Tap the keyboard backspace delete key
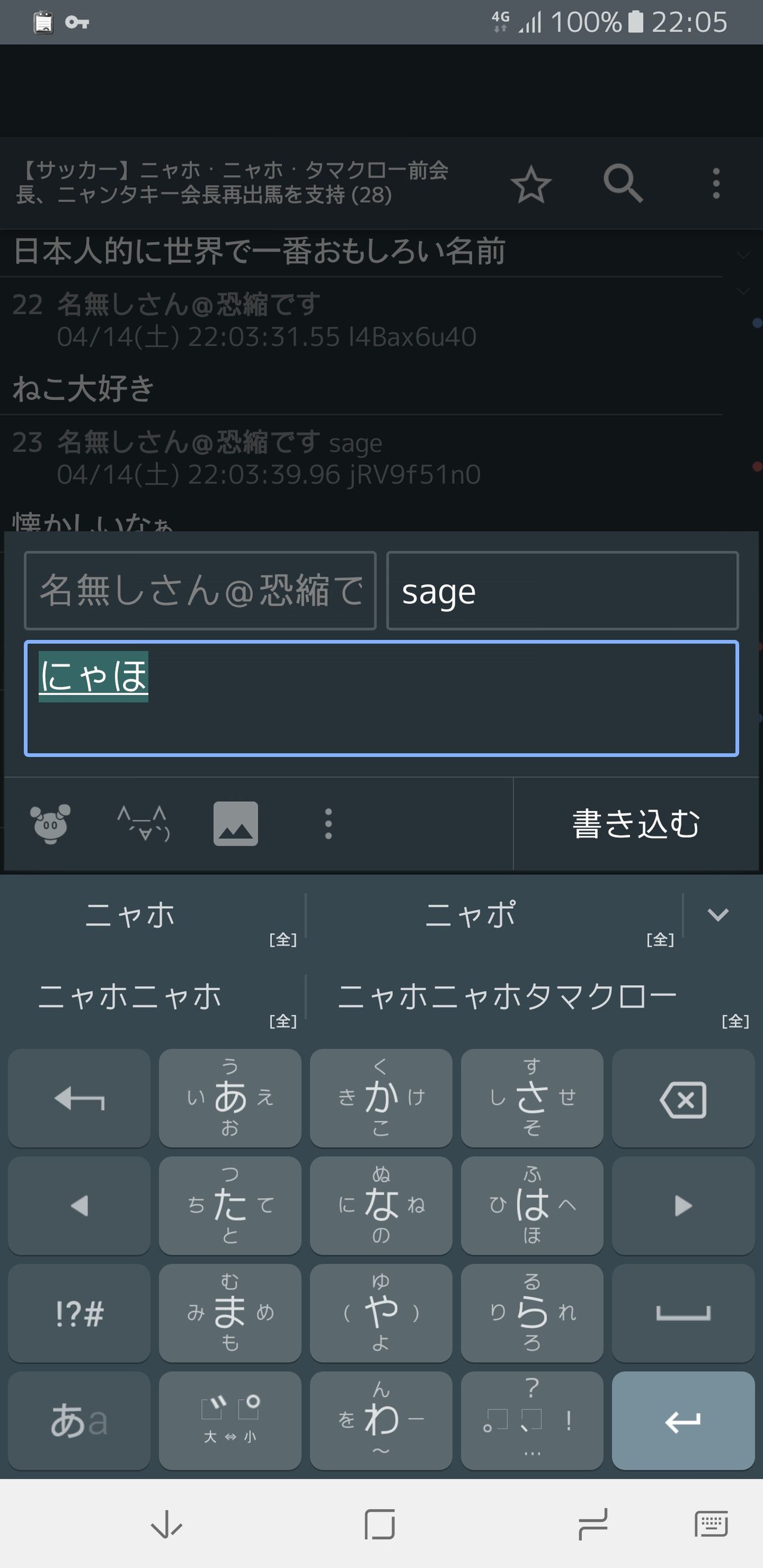Screen dimensions: 763x1568 tap(683, 1098)
